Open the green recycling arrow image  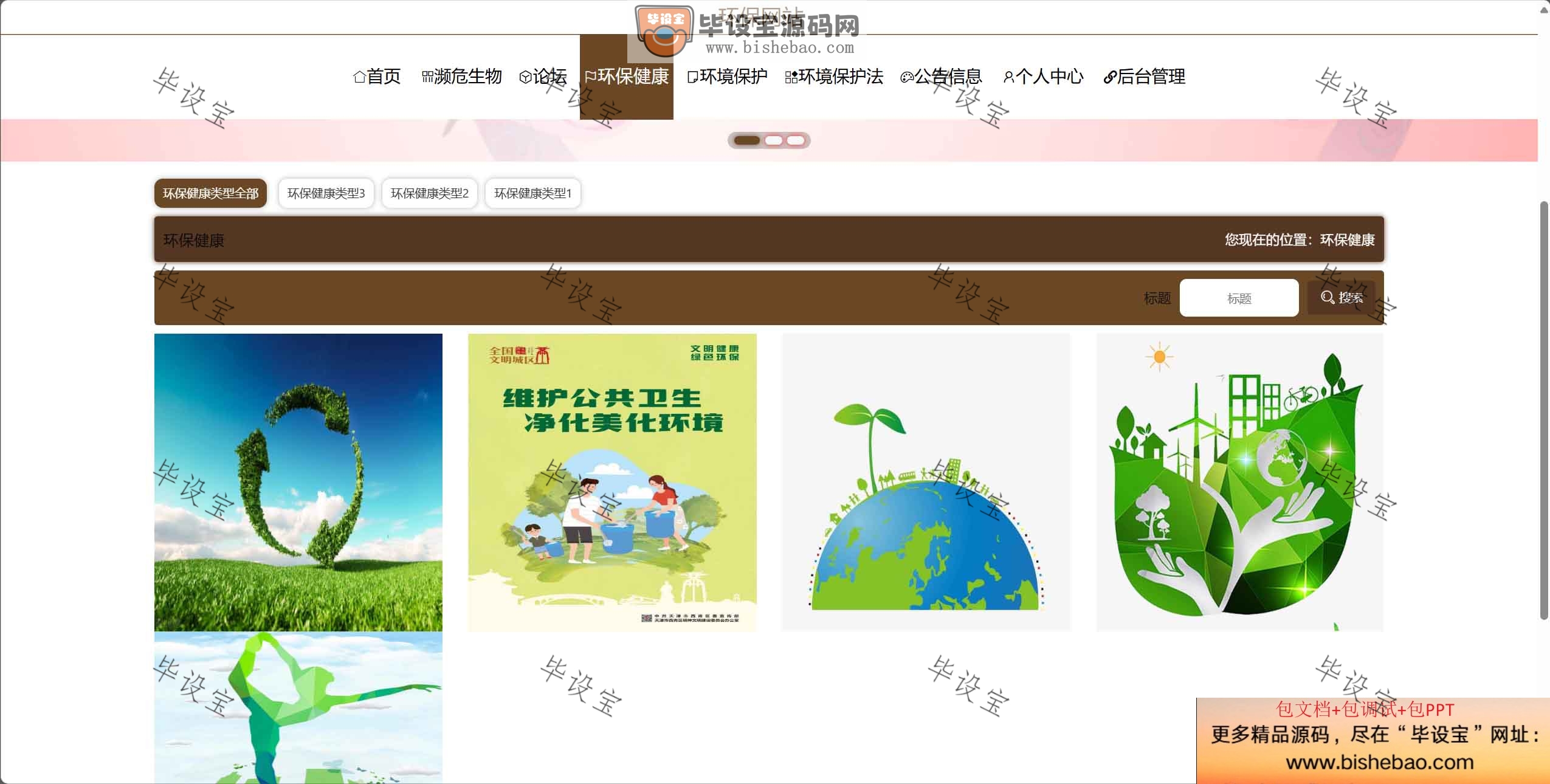(x=298, y=483)
